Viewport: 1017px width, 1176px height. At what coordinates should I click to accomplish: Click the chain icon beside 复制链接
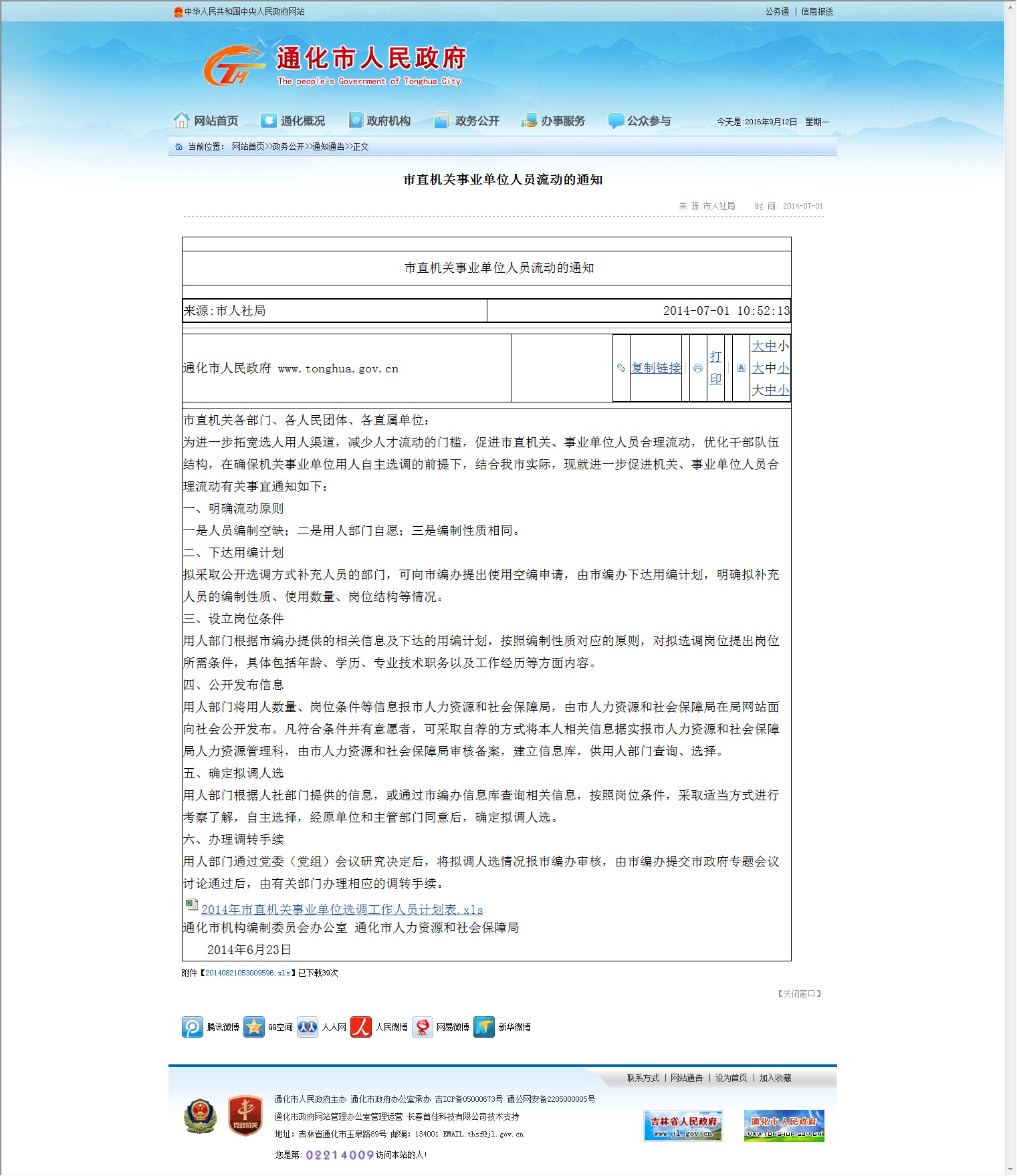click(621, 368)
